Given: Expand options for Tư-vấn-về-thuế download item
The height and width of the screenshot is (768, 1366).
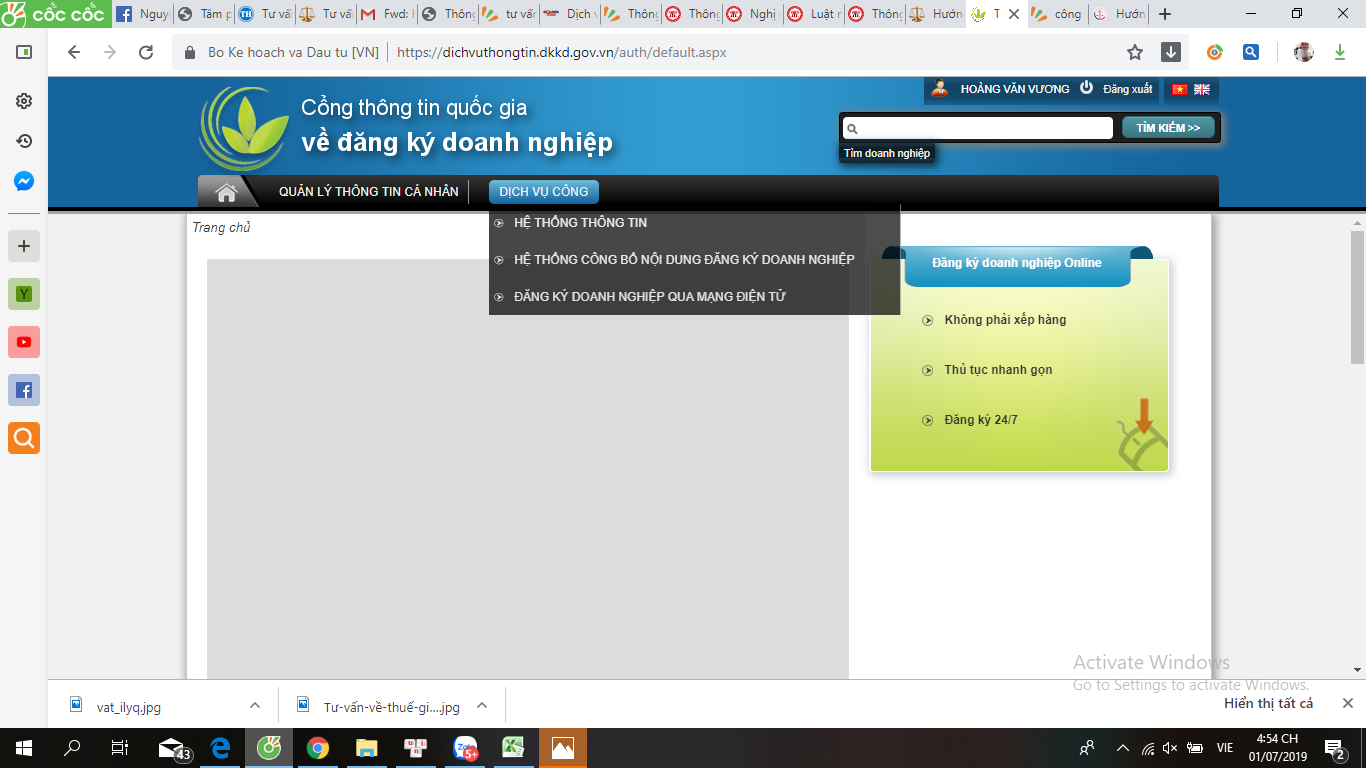Looking at the screenshot, I should click(482, 706).
